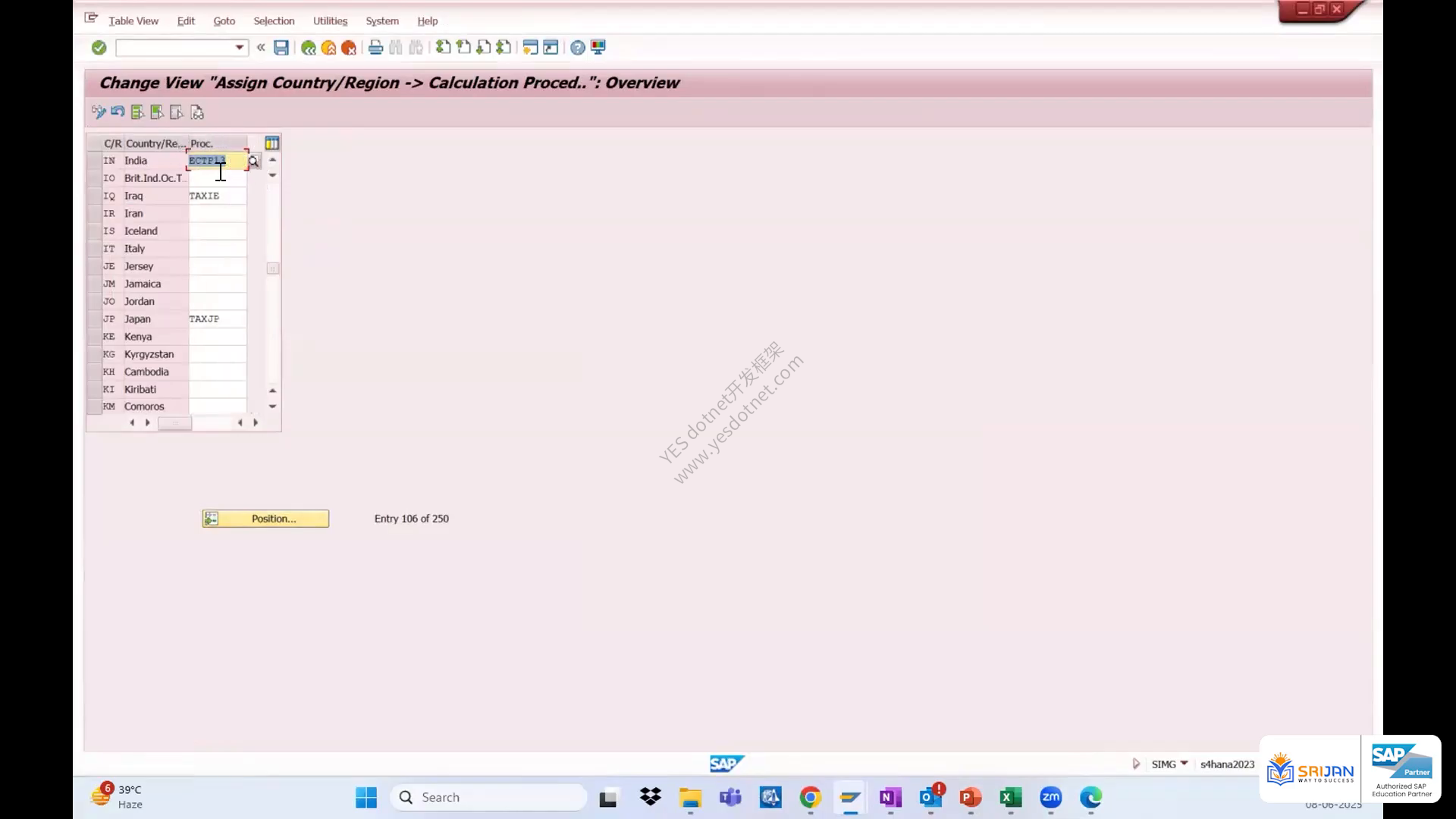
Task: Open Microsoft Teams from the taskbar
Action: [x=730, y=798]
